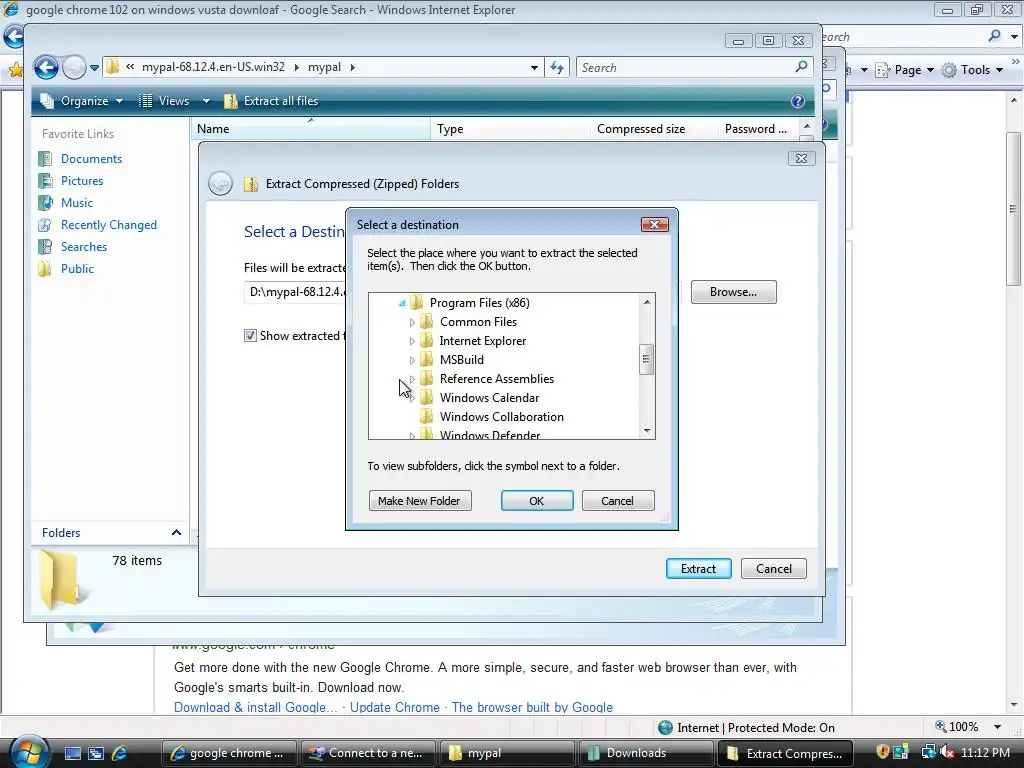Click the Common Files folder icon
The image size is (1024, 768).
point(427,321)
